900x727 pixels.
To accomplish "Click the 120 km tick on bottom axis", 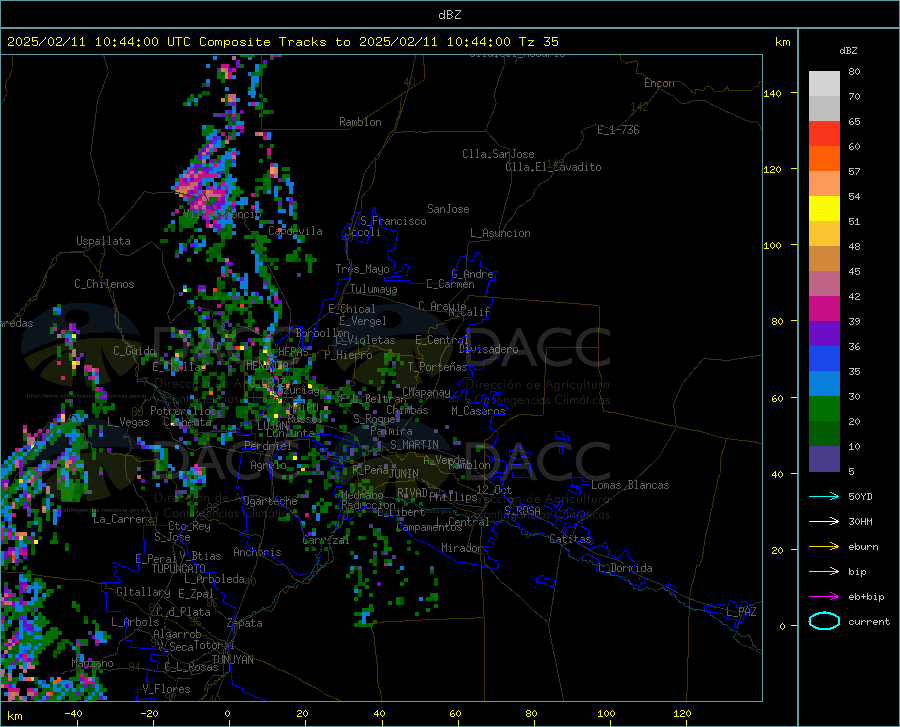I will coord(682,714).
